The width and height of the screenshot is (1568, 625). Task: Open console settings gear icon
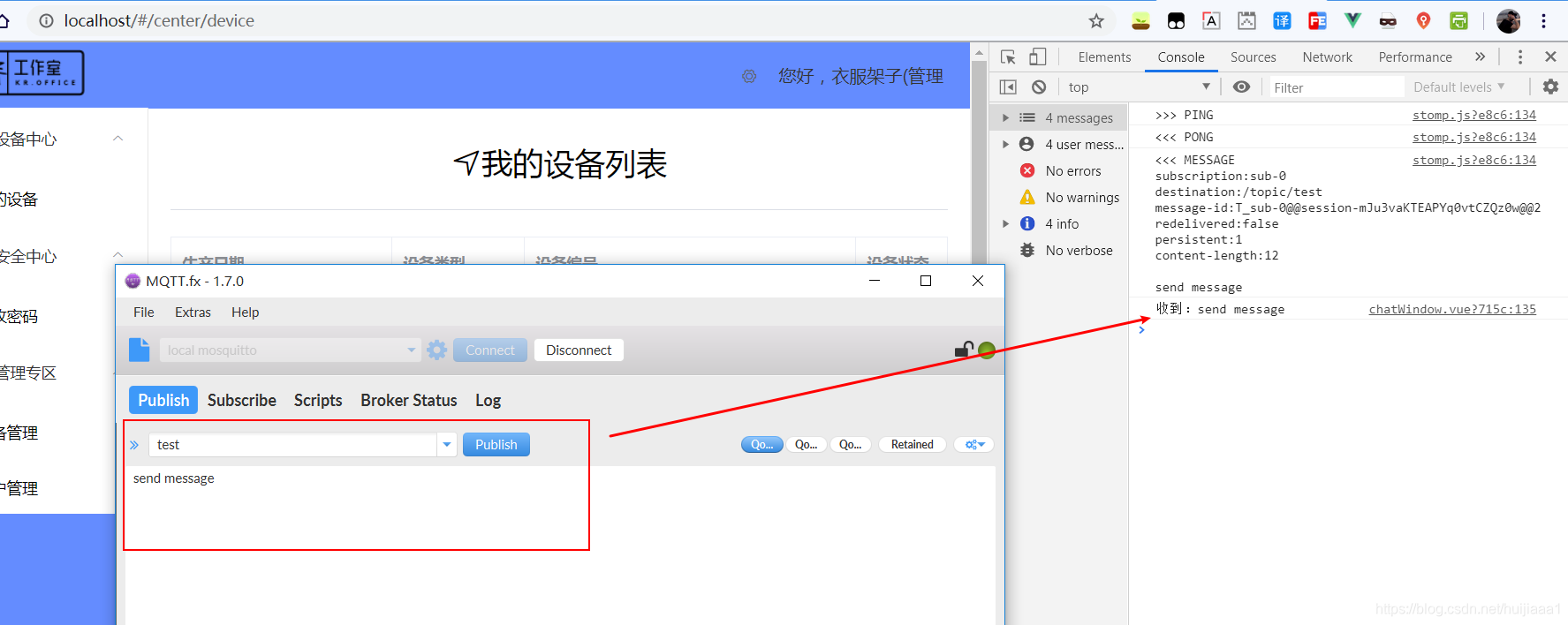(x=1550, y=87)
